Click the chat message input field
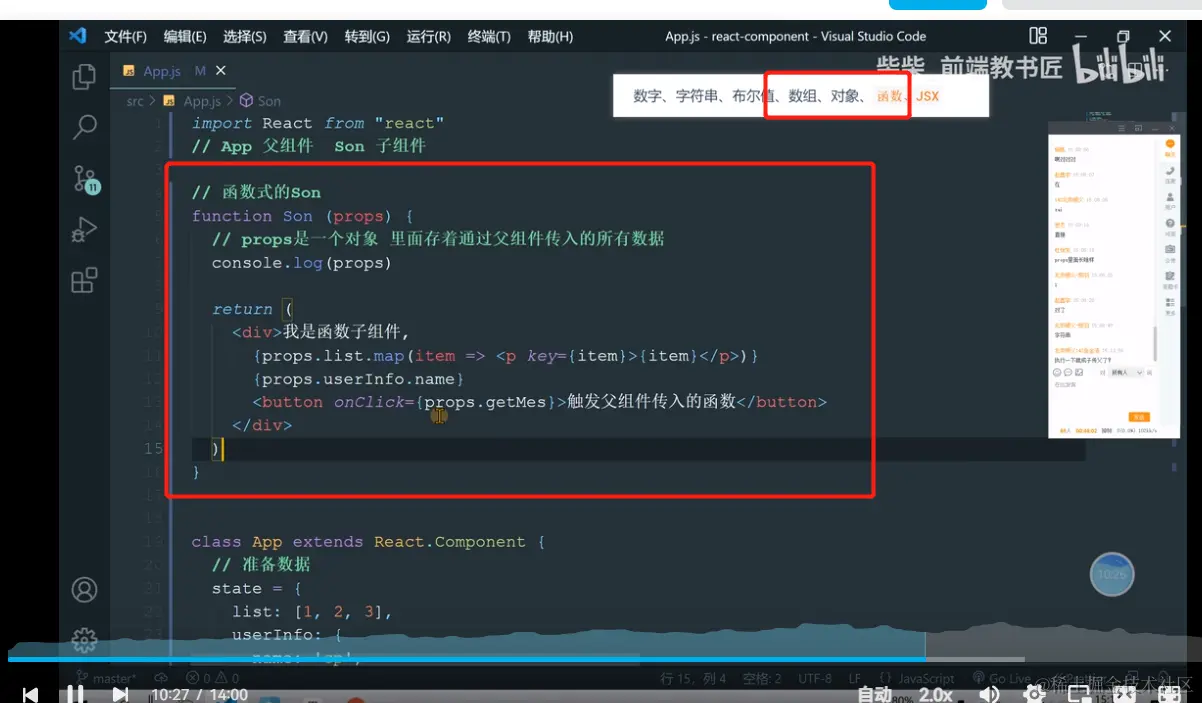Image resolution: width=1202 pixels, height=703 pixels. pyautogui.click(x=1103, y=395)
